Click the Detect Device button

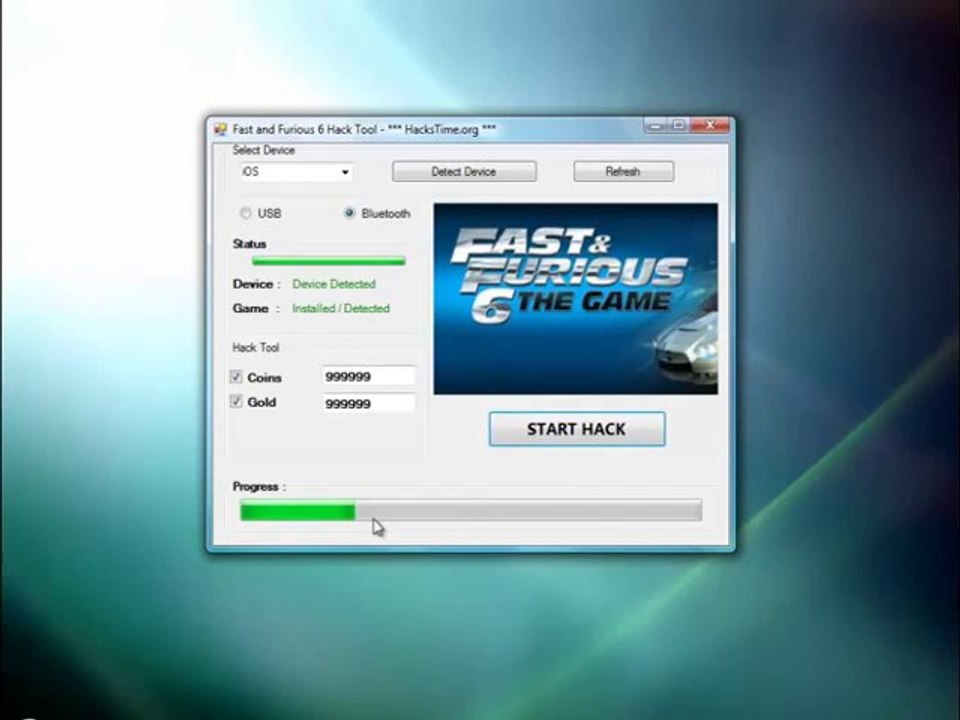point(464,171)
